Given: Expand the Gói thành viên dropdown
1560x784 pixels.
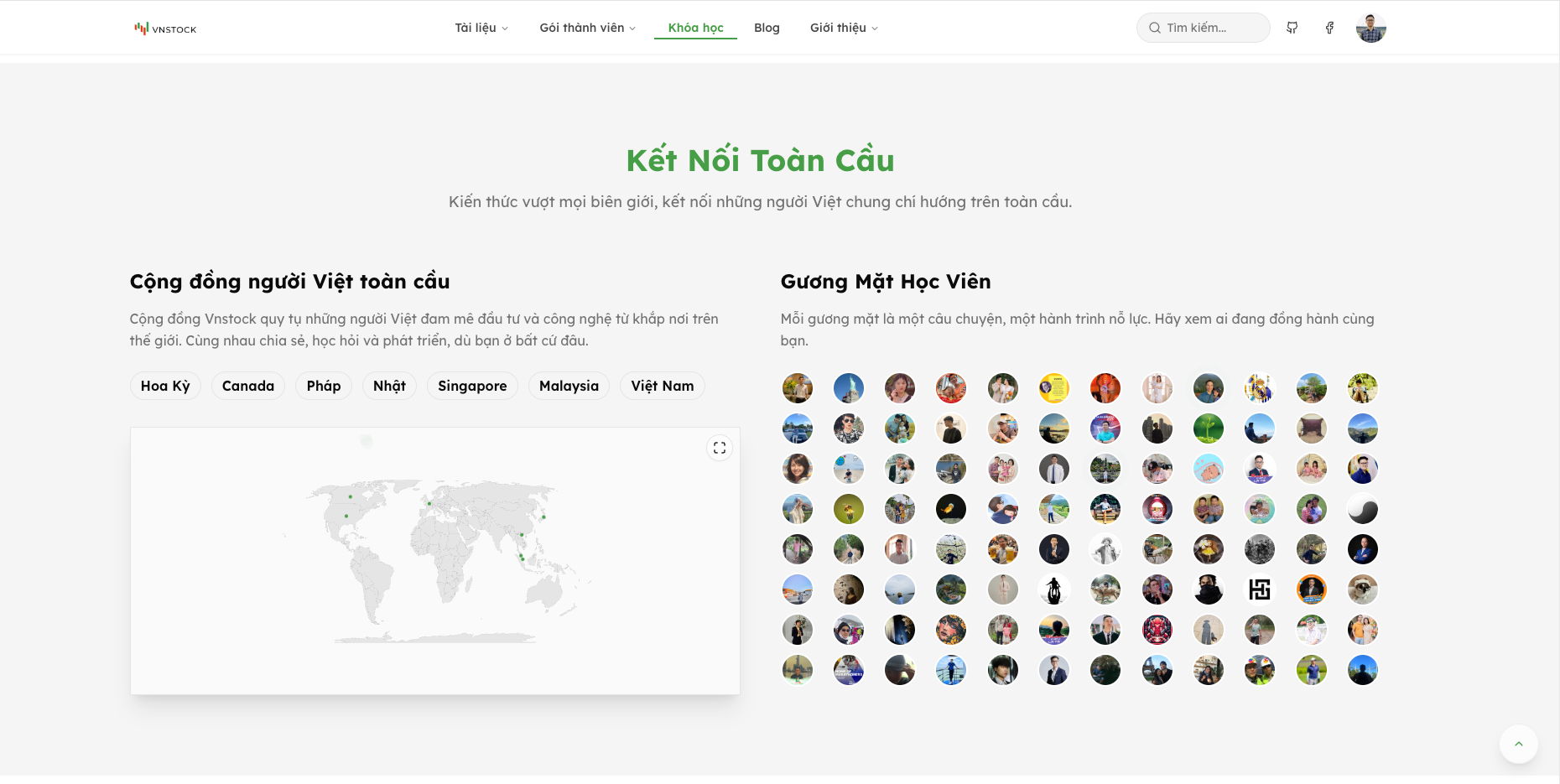Looking at the screenshot, I should (587, 28).
